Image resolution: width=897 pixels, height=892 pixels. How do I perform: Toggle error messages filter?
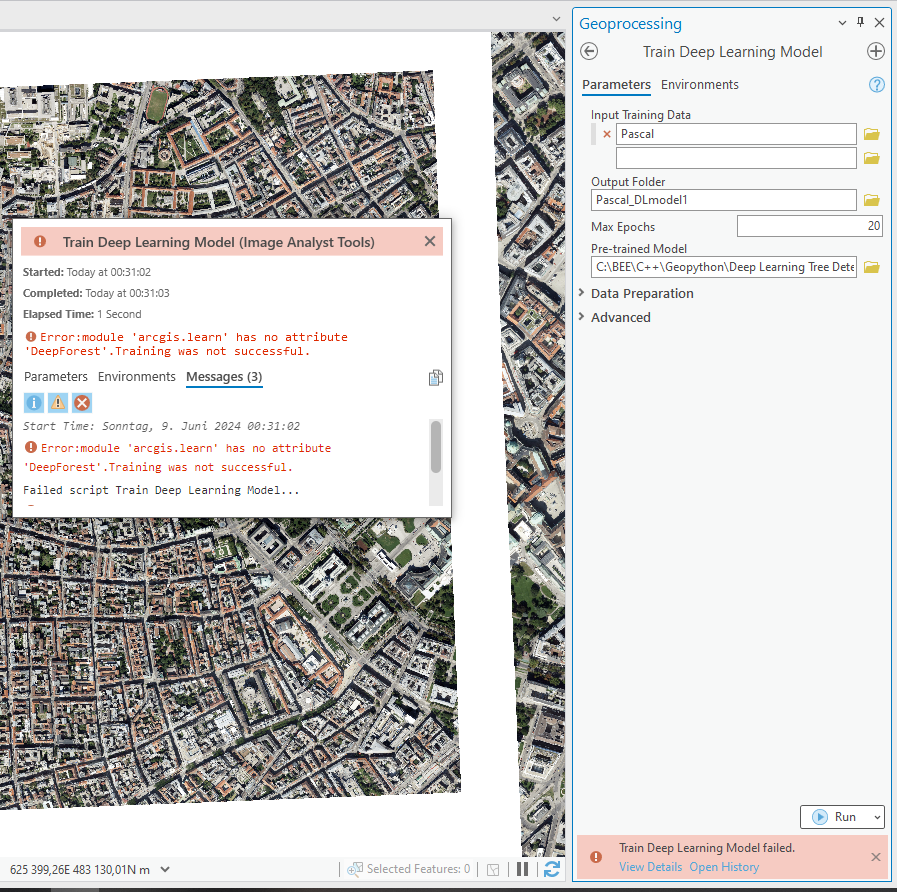[81, 402]
